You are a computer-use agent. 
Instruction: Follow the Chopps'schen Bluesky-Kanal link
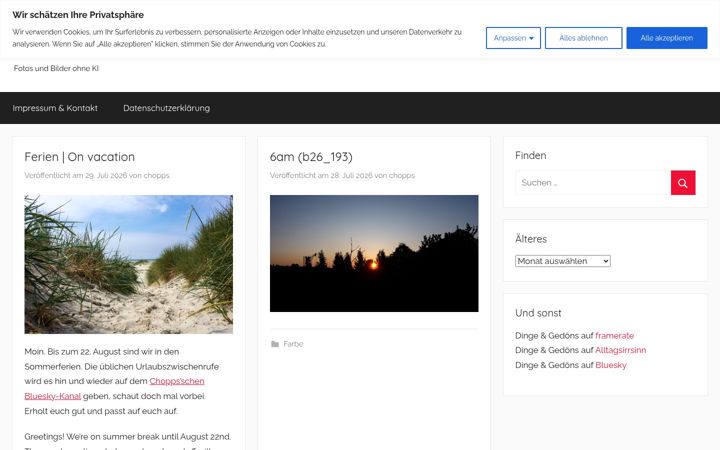pos(177,381)
